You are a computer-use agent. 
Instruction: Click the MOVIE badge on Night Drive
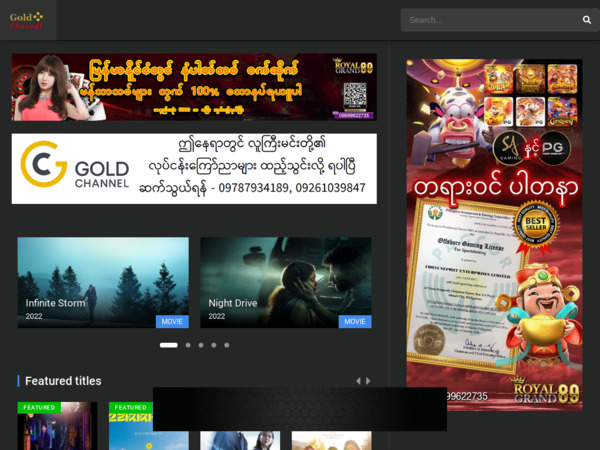point(355,321)
